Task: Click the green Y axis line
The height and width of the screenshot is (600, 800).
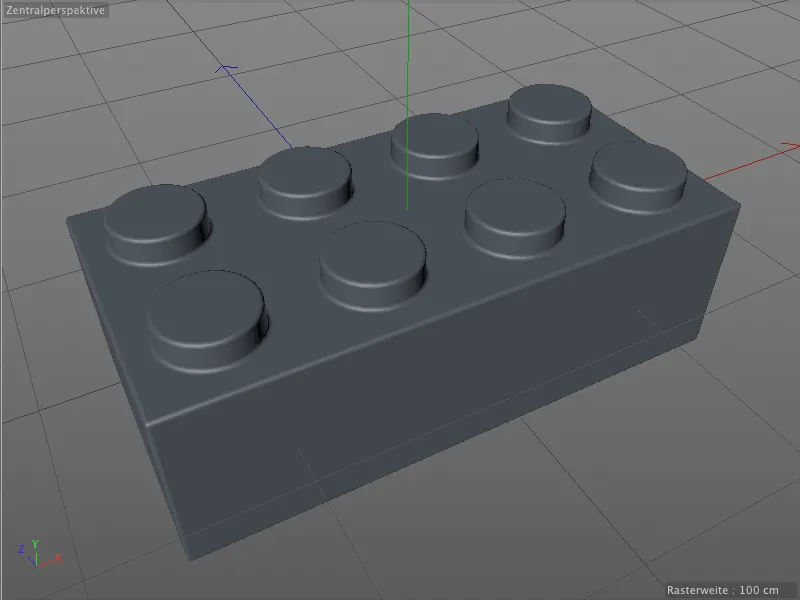Action: tap(407, 105)
